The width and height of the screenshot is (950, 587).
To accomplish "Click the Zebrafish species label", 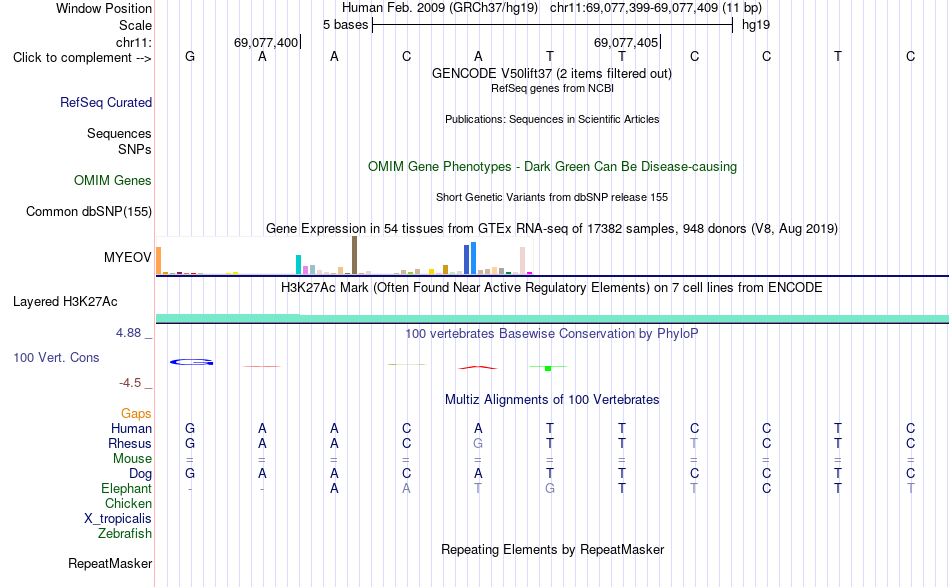I will (125, 534).
